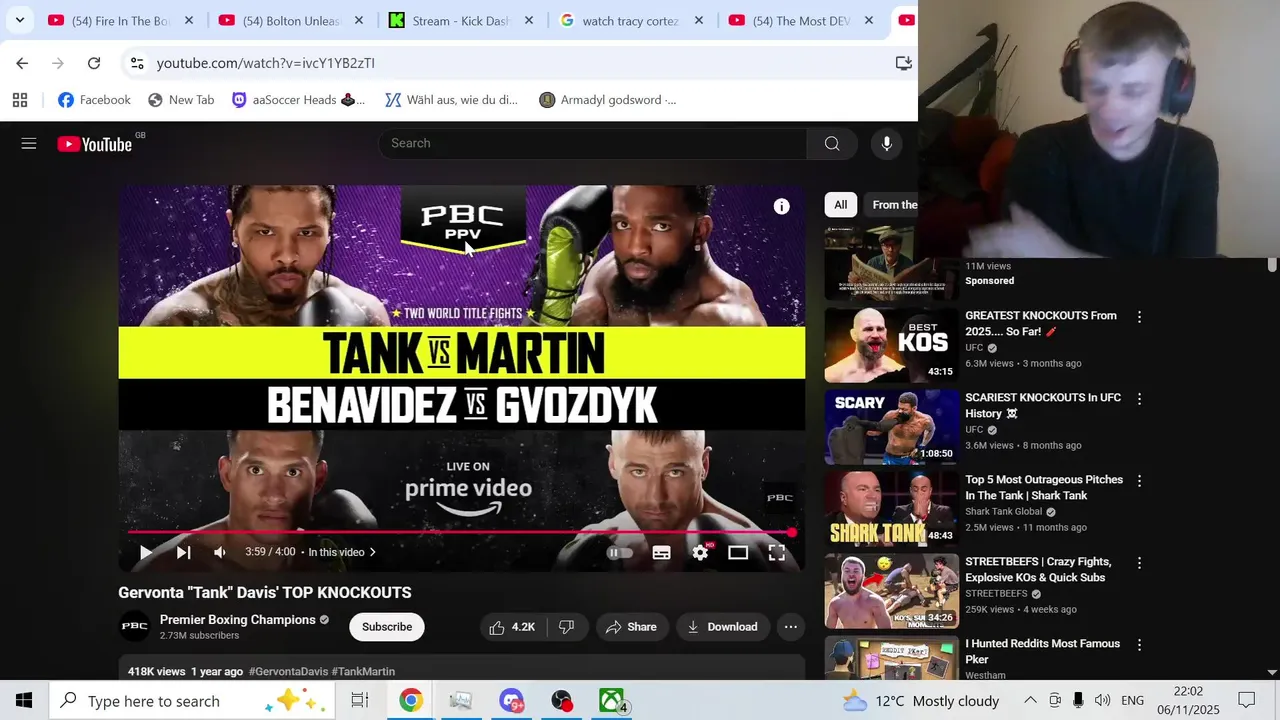Open Windows Start menu
Screen dimensions: 1280x720
point(24,700)
